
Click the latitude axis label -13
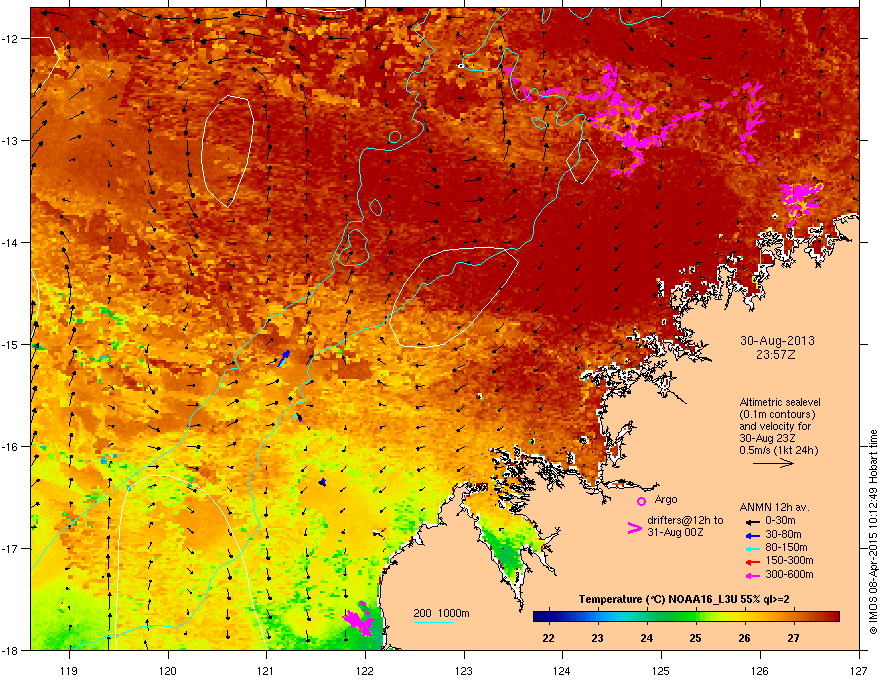pos(10,141)
